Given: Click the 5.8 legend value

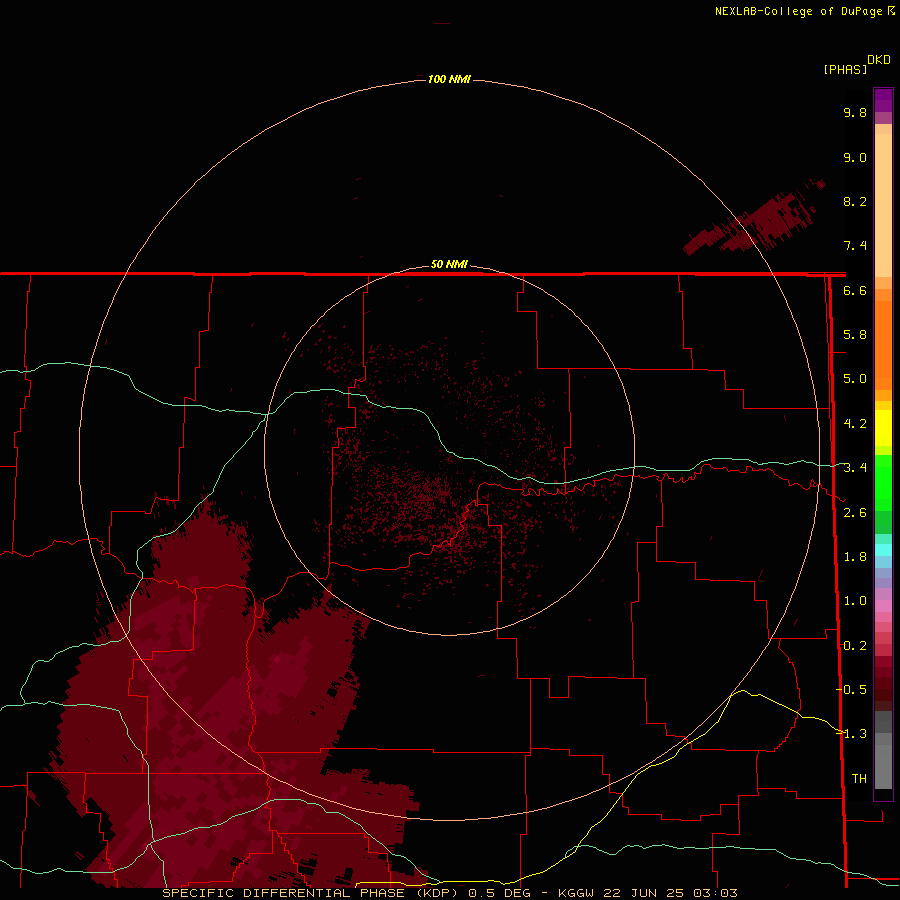Looking at the screenshot, I should click(855, 335).
